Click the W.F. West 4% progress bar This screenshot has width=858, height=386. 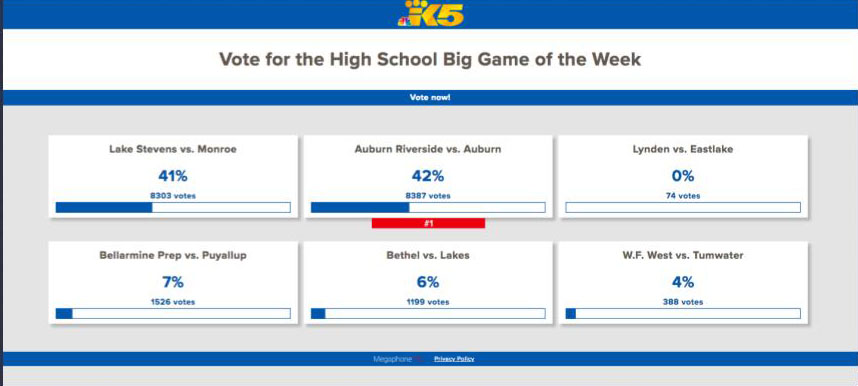click(x=683, y=314)
